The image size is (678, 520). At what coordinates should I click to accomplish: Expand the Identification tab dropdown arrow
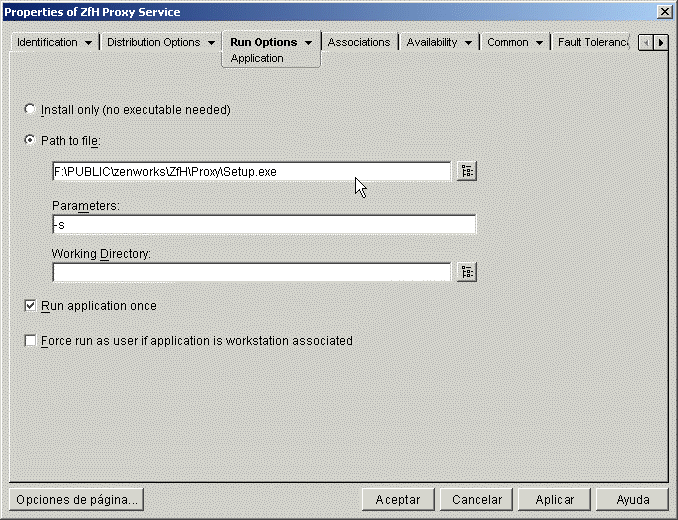[x=89, y=43]
